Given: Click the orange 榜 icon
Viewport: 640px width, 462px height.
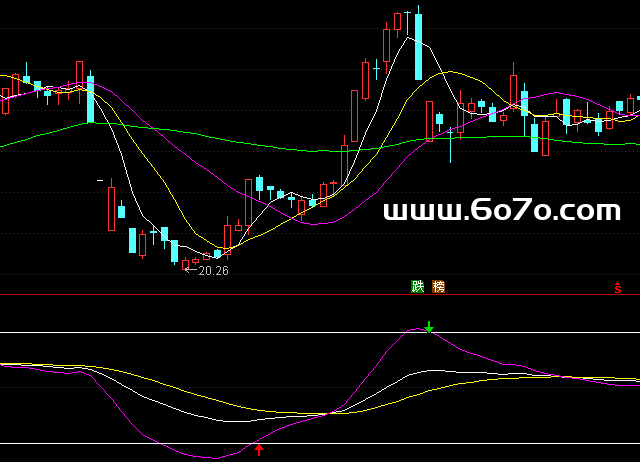Looking at the screenshot, I should tap(439, 287).
